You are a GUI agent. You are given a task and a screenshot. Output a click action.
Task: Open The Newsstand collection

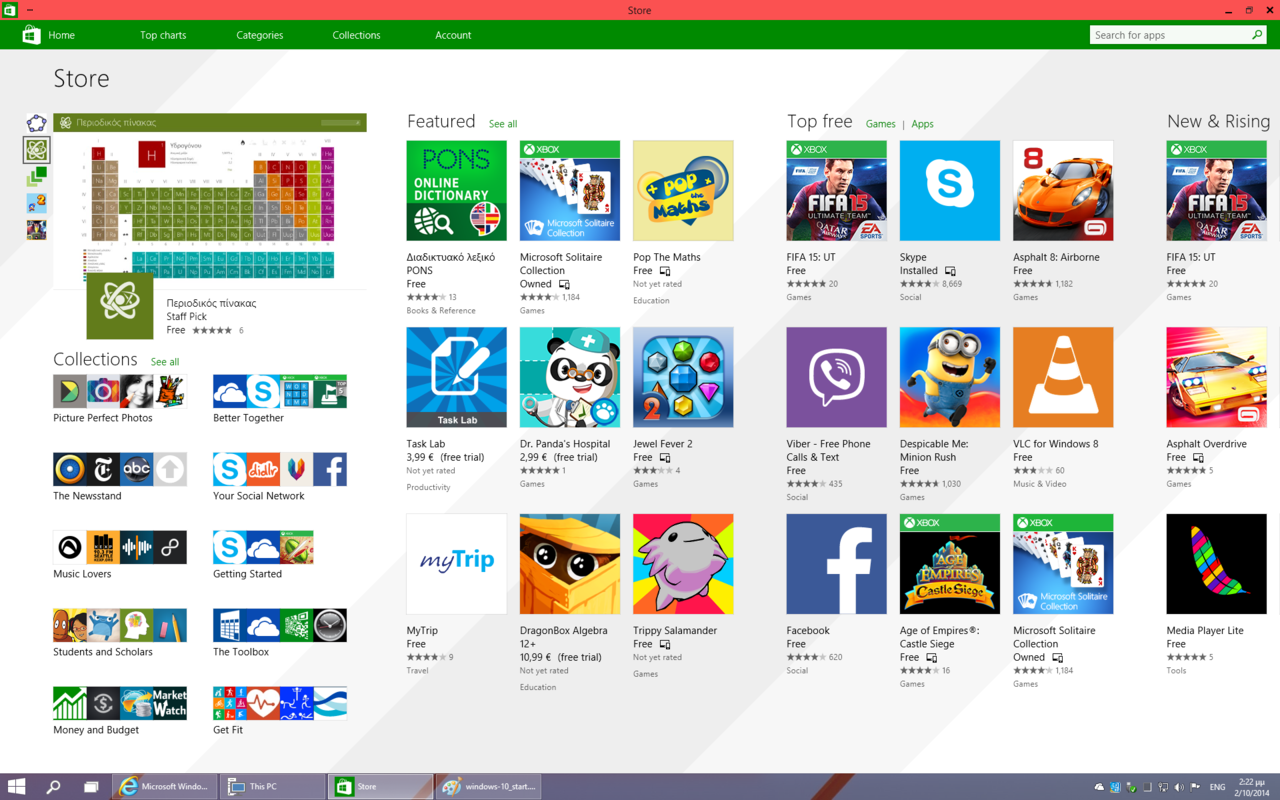coord(120,477)
